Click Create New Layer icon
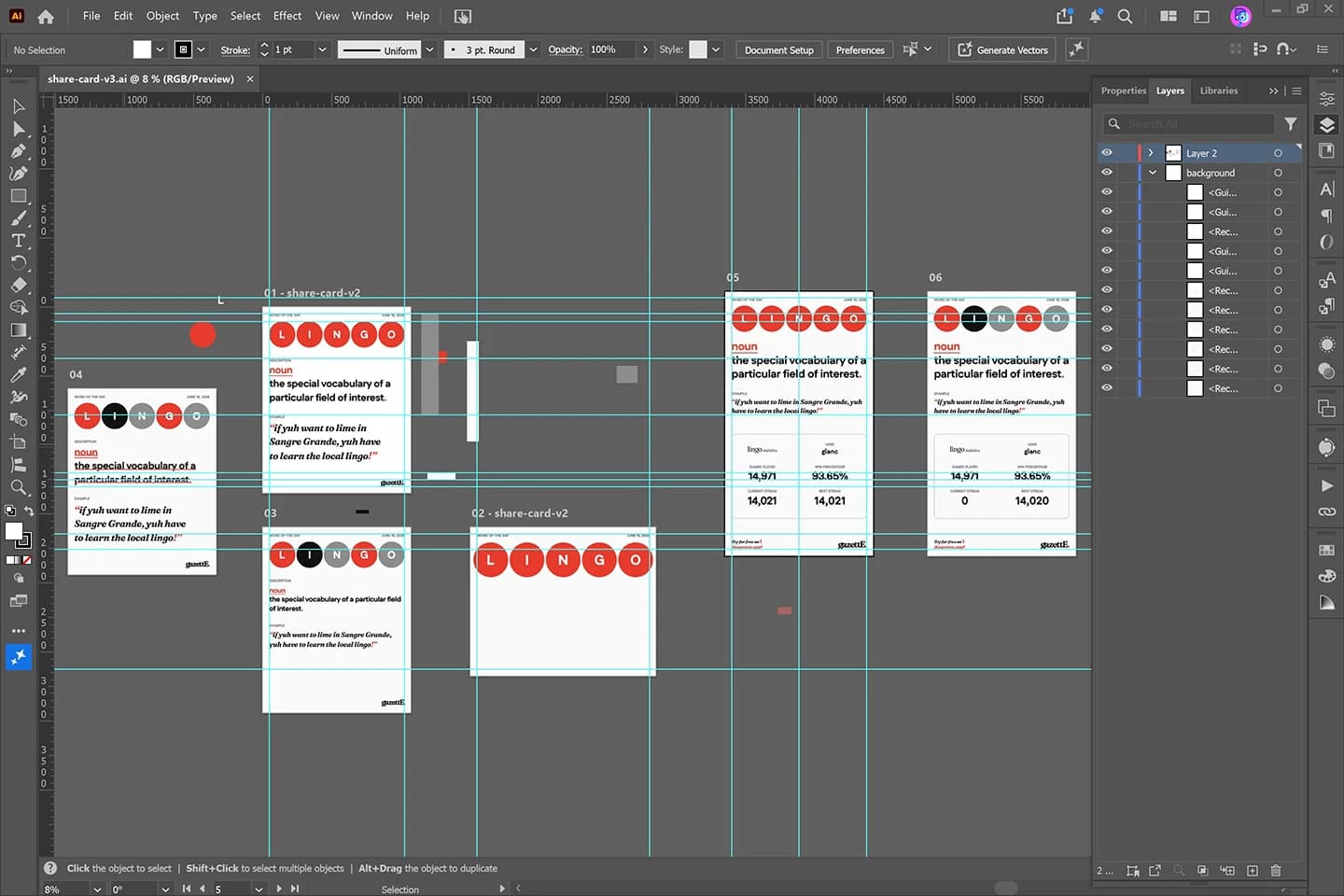 click(1253, 870)
